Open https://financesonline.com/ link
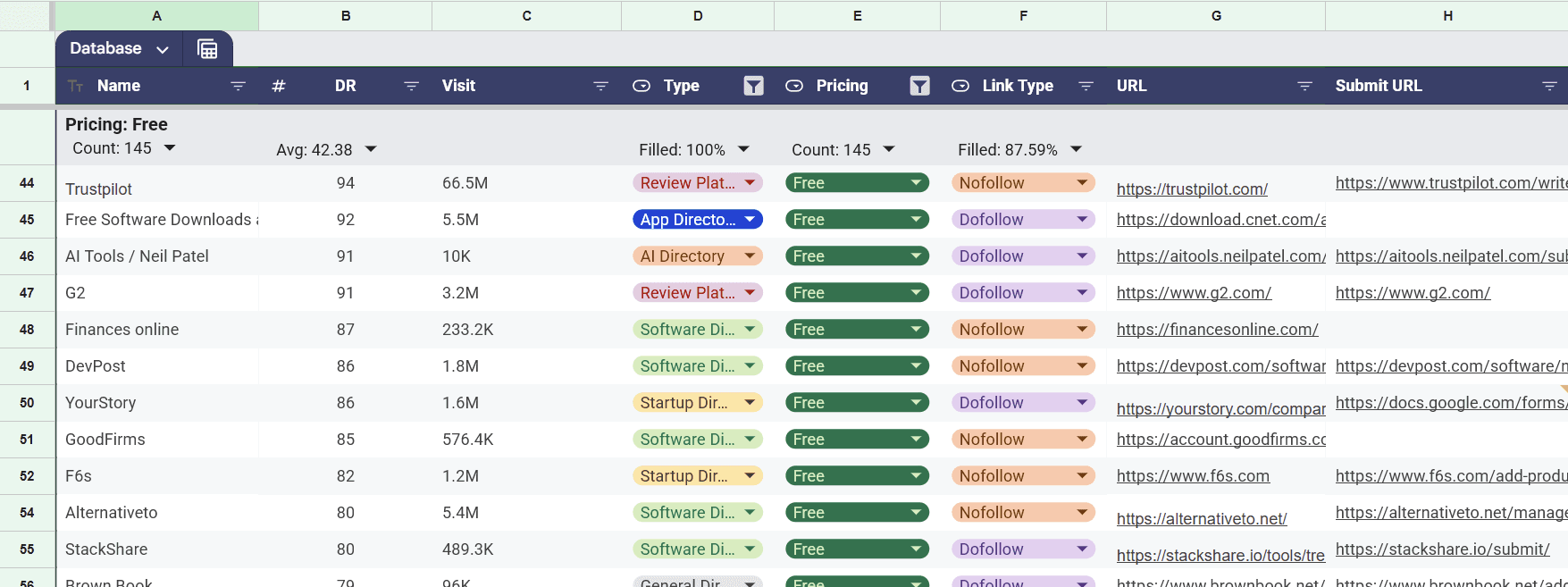 click(x=1217, y=330)
